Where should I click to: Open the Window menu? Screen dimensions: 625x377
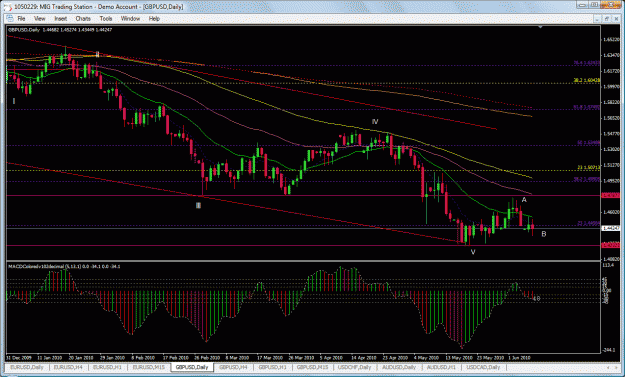click(130, 19)
